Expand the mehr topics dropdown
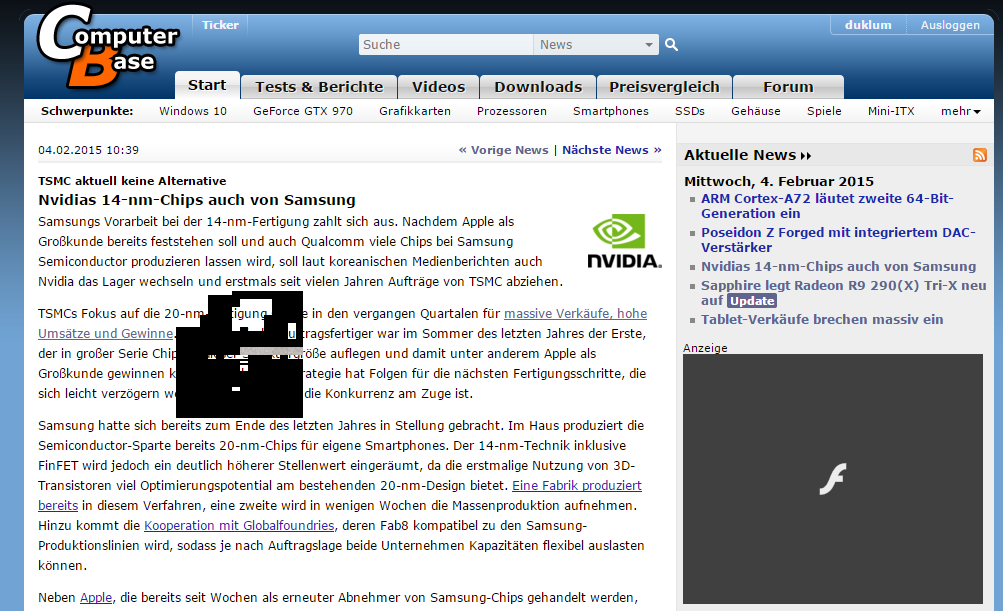The height and width of the screenshot is (611, 1003). click(960, 111)
